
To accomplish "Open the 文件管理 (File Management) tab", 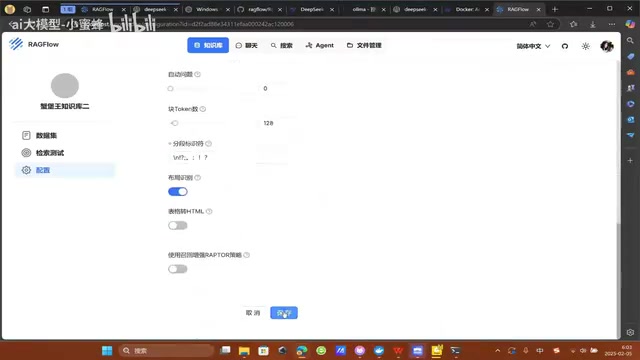I will pyautogui.click(x=364, y=45).
